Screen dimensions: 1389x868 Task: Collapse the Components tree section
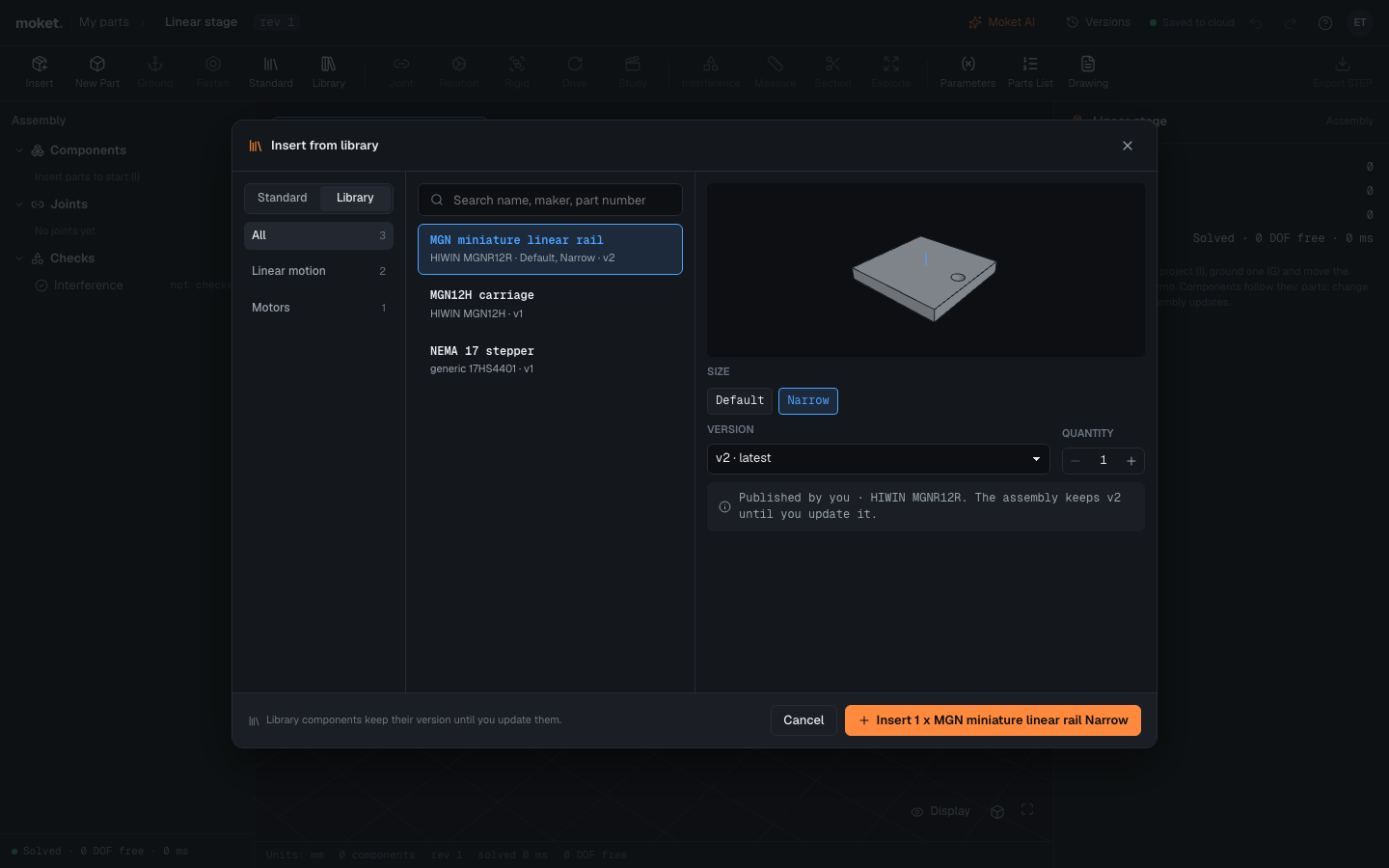tap(19, 150)
